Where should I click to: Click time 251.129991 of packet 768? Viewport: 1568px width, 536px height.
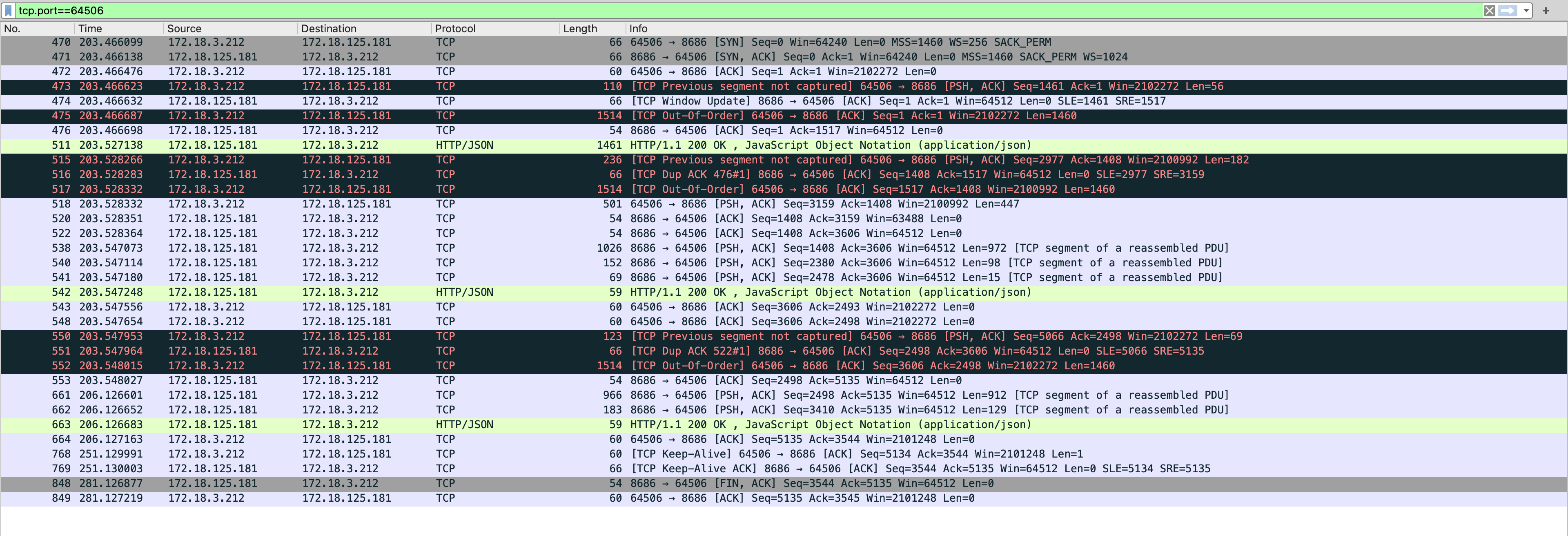click(111, 454)
